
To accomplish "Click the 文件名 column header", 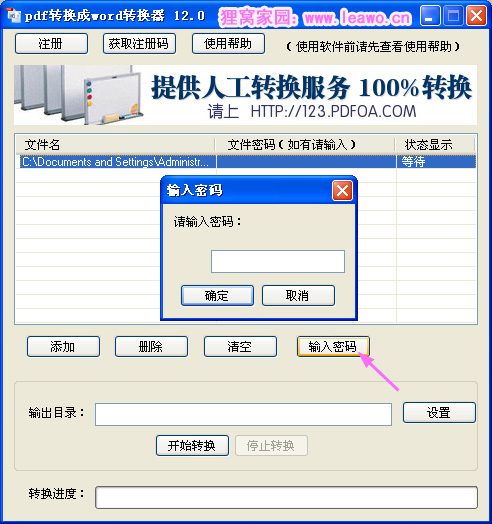I will 115,145.
